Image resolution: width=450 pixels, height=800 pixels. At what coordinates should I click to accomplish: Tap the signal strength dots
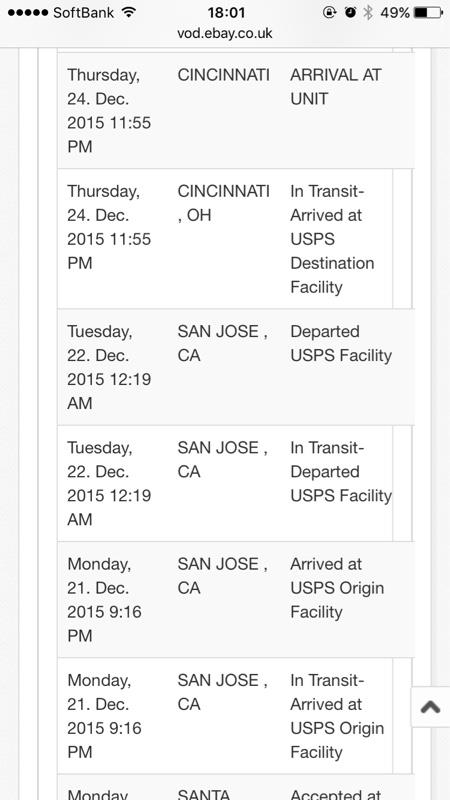coord(28,12)
